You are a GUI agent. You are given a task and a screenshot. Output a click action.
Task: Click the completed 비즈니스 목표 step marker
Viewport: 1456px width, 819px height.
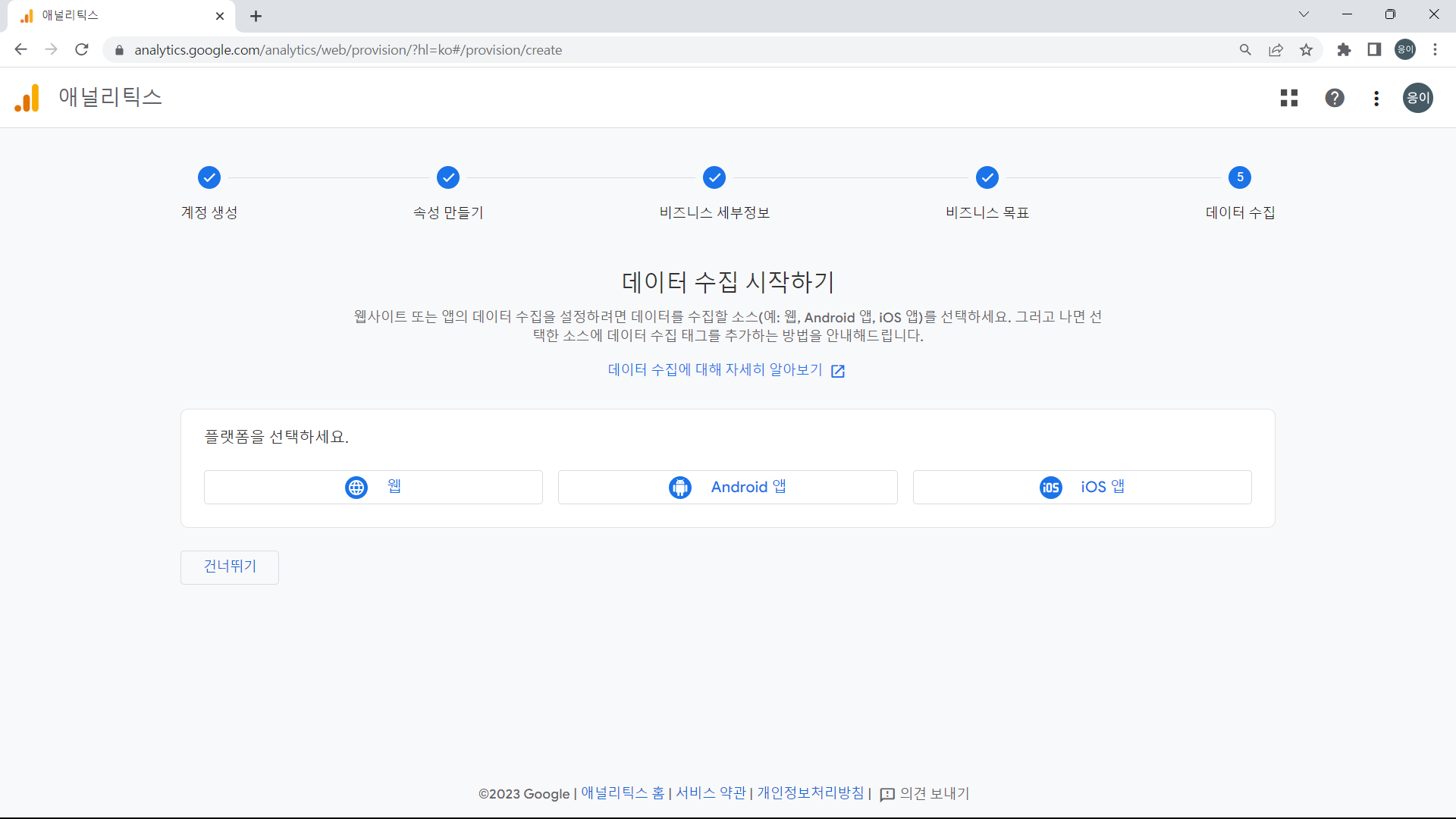987,177
